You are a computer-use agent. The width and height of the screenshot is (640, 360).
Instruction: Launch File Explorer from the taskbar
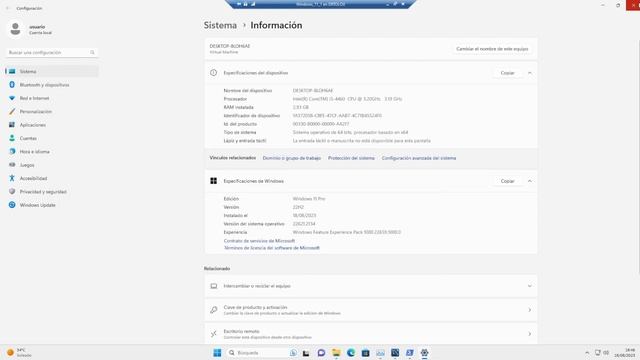click(x=336, y=353)
